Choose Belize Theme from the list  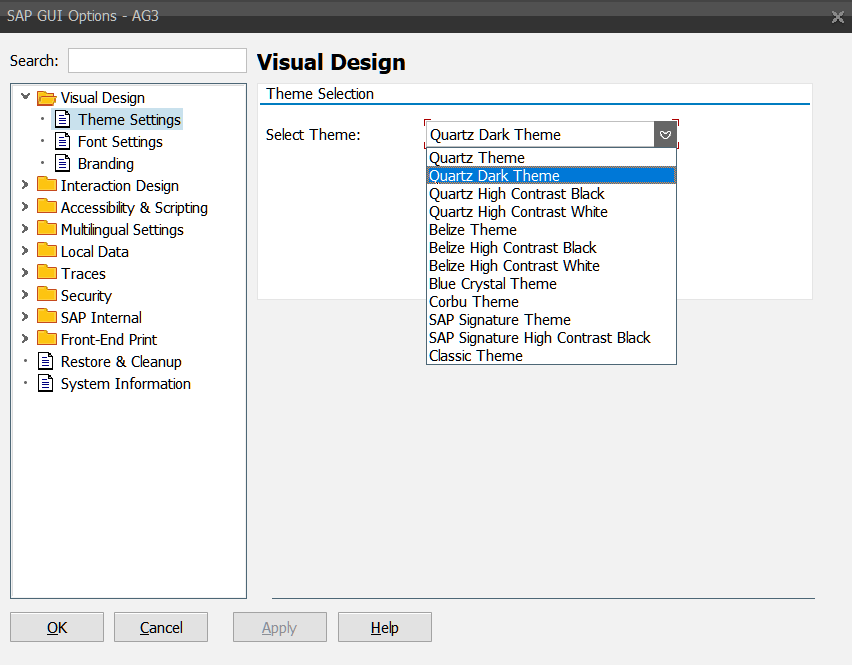point(551,229)
